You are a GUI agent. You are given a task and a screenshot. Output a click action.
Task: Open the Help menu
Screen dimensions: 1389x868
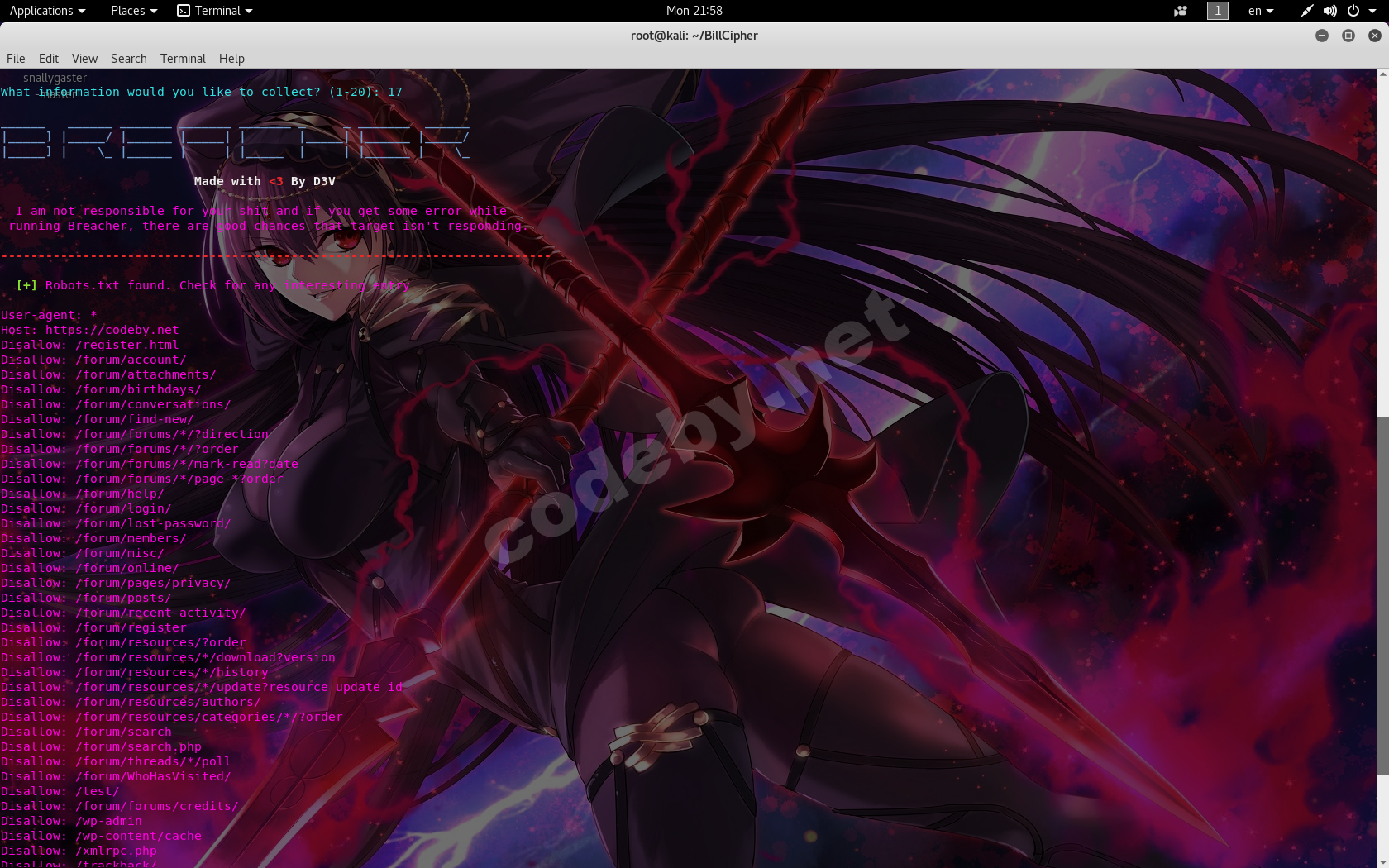pyautogui.click(x=231, y=59)
